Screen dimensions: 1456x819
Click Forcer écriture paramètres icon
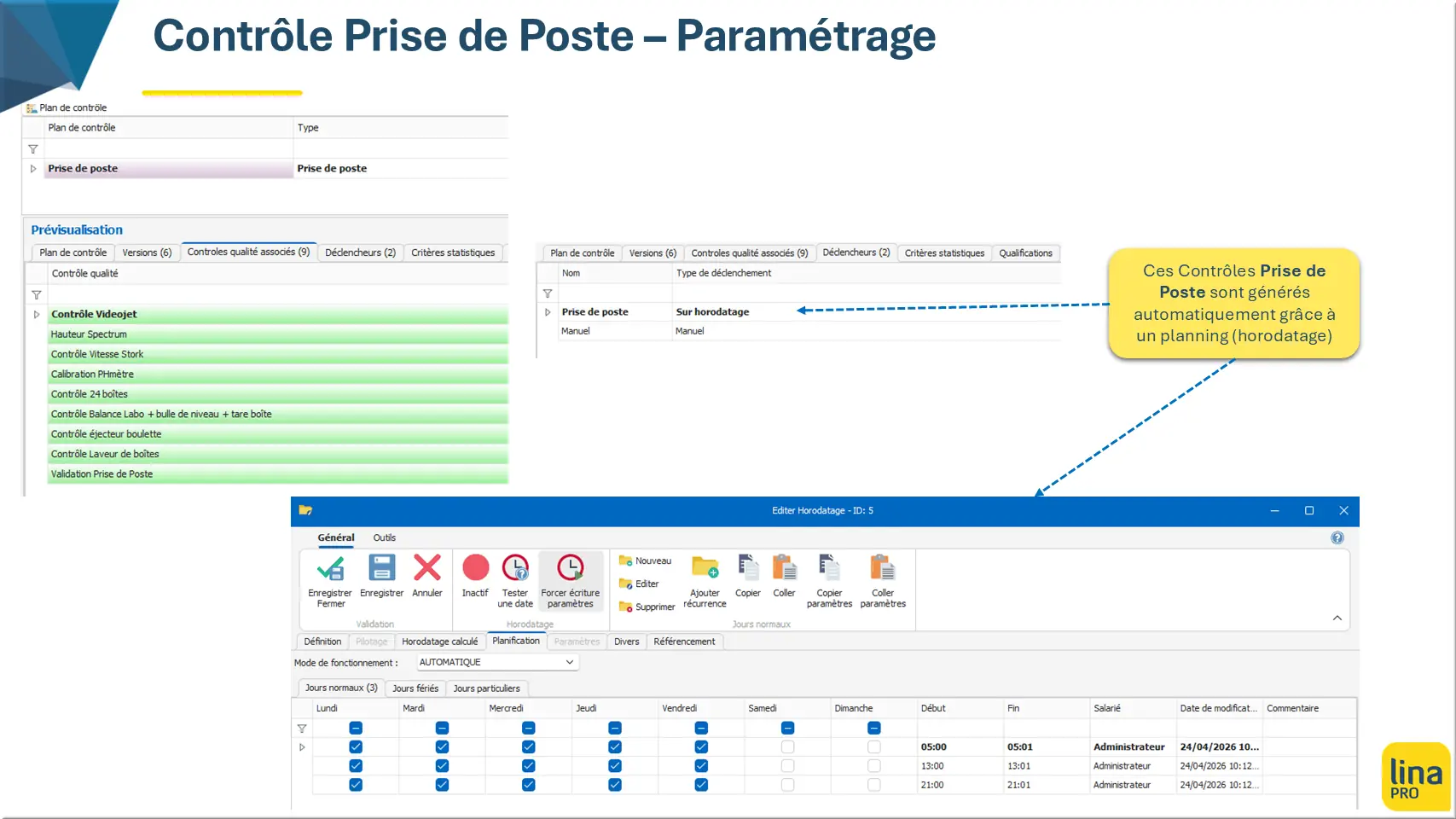pyautogui.click(x=570, y=567)
